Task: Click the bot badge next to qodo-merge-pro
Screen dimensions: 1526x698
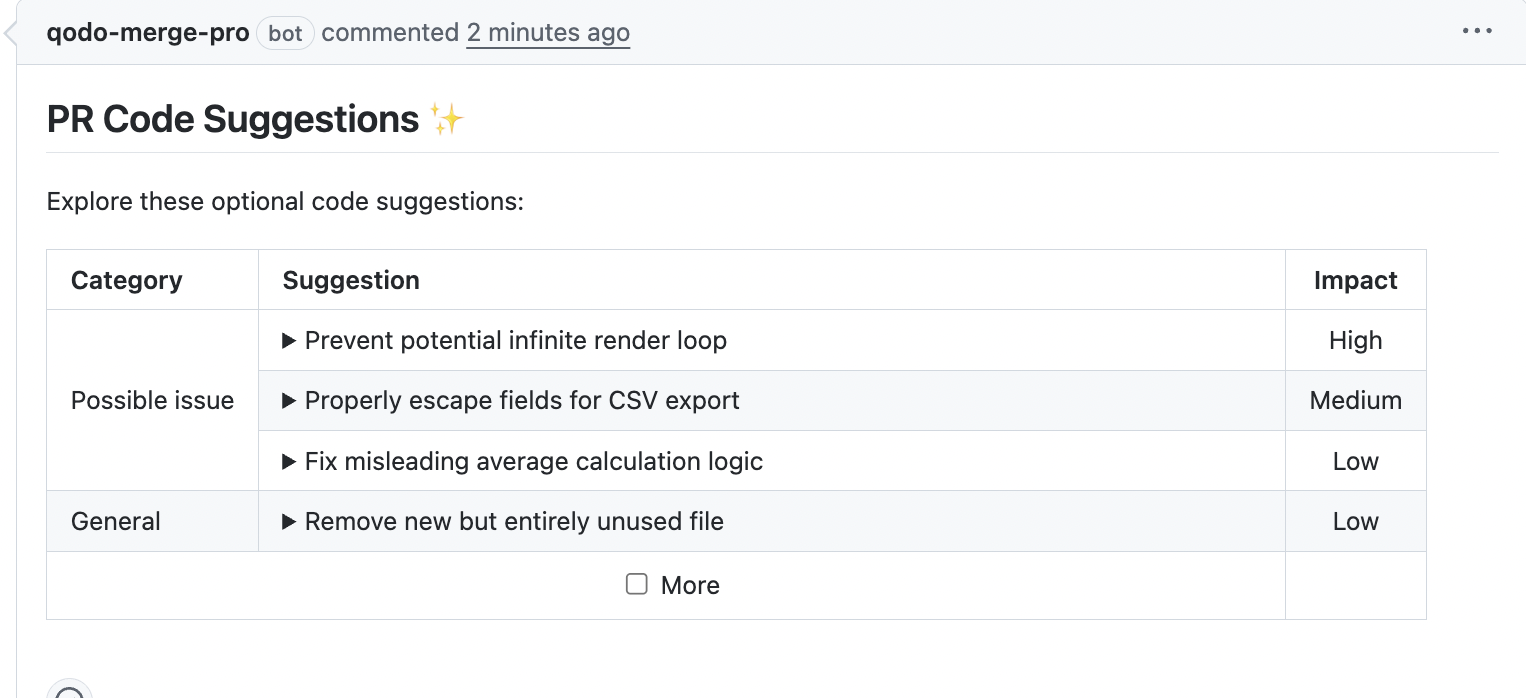Action: click(x=285, y=32)
